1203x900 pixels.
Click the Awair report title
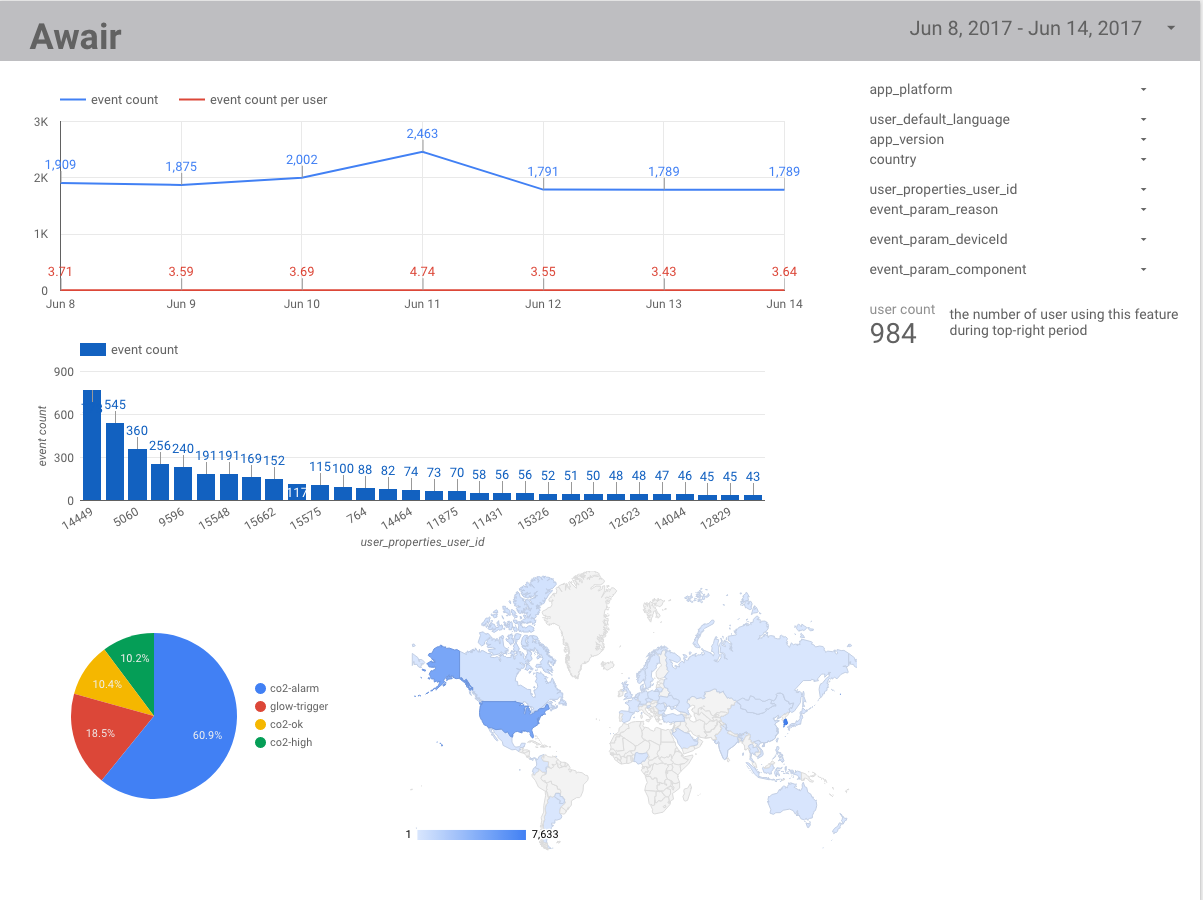(x=75, y=36)
